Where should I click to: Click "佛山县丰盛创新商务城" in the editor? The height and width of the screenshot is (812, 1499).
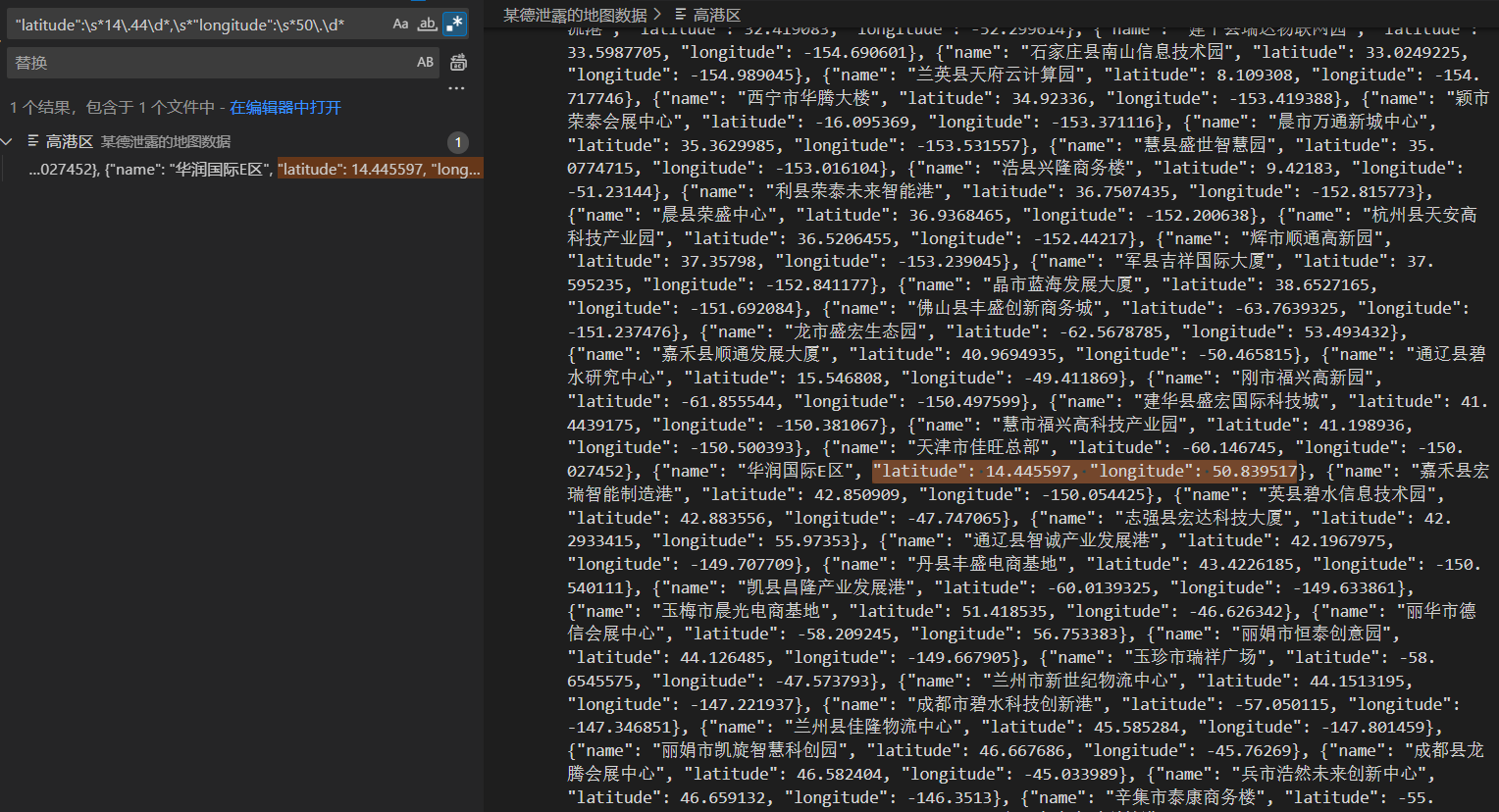coord(1005,308)
